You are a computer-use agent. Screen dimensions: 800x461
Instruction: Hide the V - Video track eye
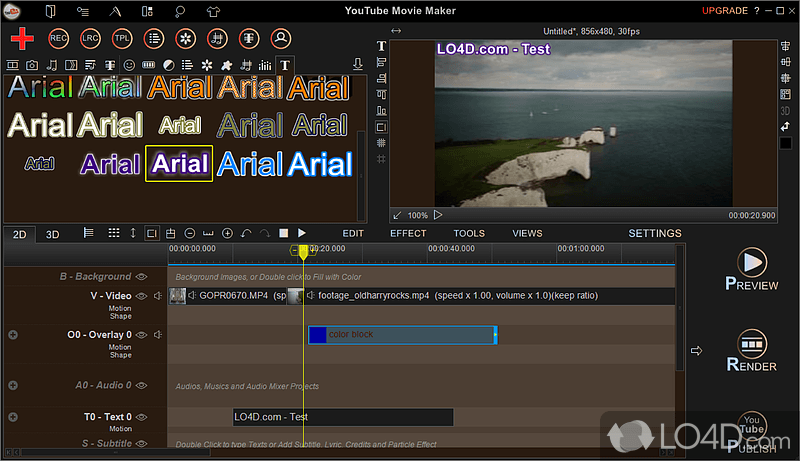point(142,296)
